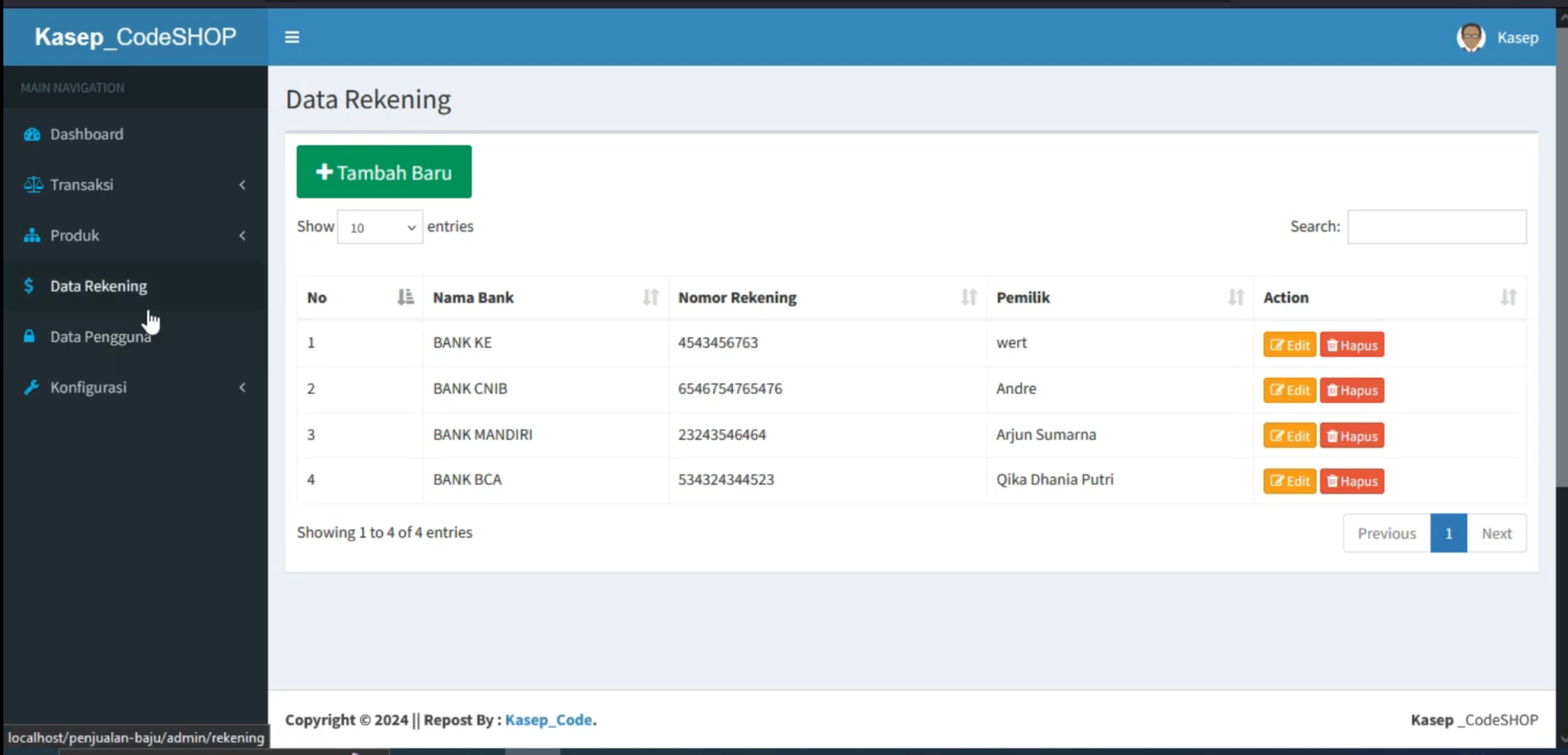The height and width of the screenshot is (755, 1568).
Task: Click the Konfigurasi wrench icon
Action: click(31, 387)
